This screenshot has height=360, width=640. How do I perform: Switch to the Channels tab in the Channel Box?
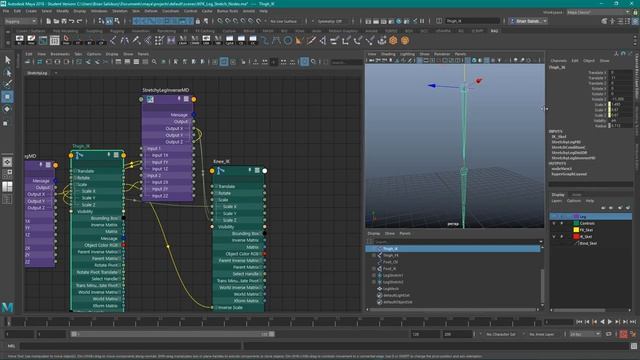point(558,60)
